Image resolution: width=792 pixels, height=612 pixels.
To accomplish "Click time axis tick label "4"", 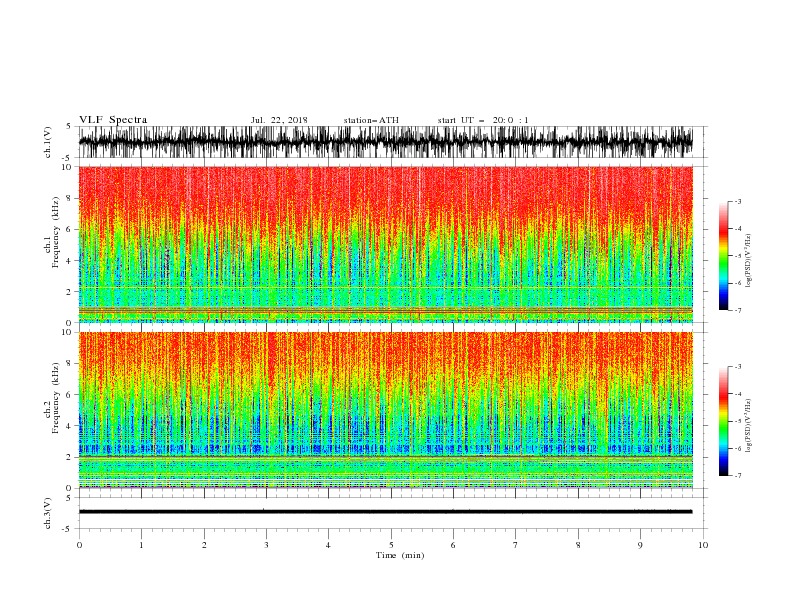I will click(x=328, y=545).
